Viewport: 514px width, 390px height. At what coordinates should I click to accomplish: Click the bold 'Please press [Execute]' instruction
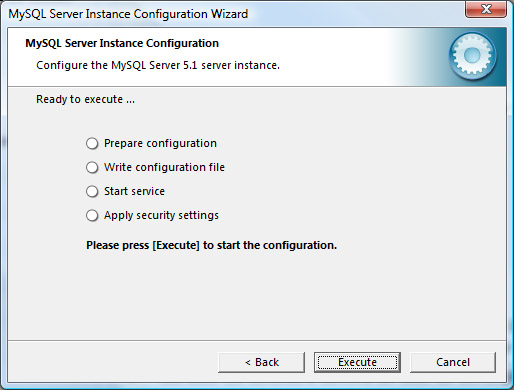(212, 245)
